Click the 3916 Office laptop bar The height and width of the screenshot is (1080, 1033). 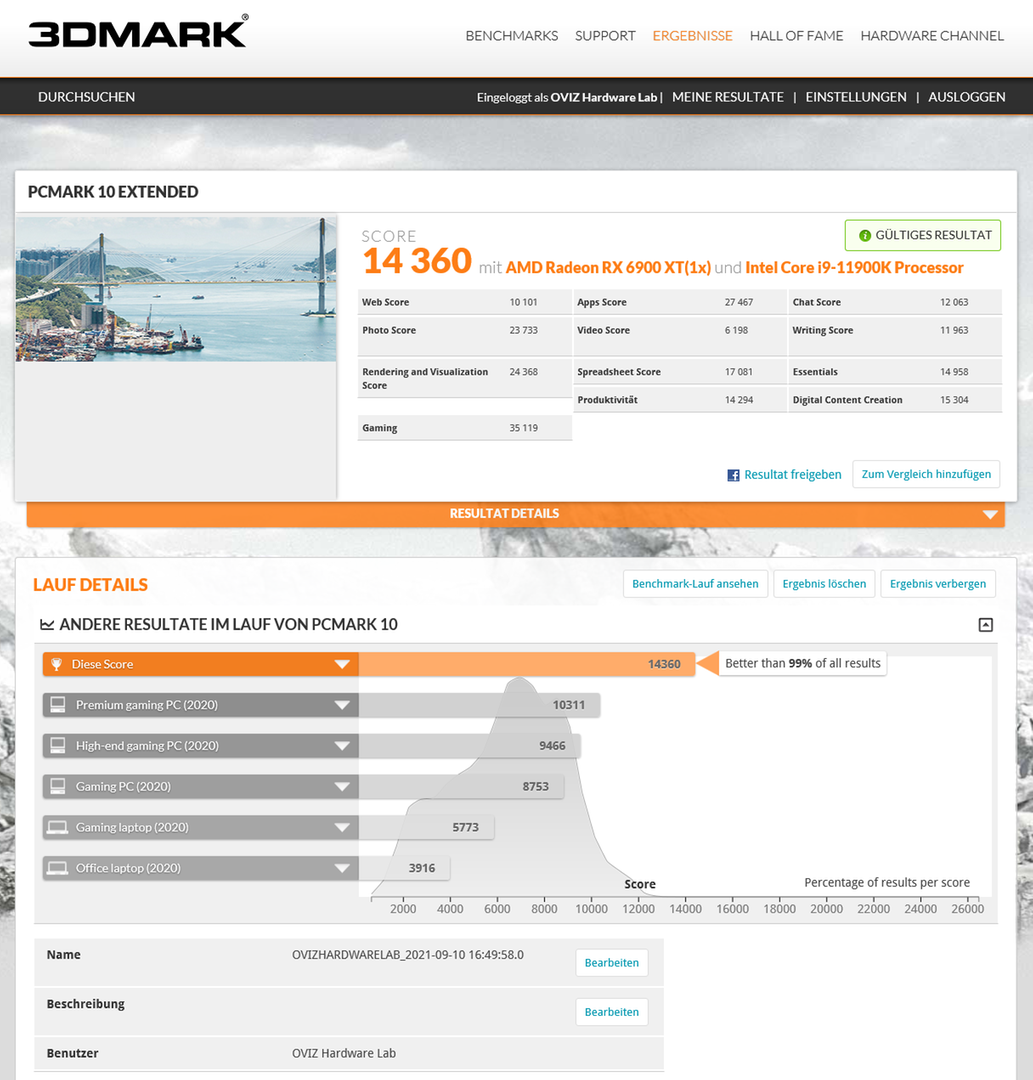point(404,868)
